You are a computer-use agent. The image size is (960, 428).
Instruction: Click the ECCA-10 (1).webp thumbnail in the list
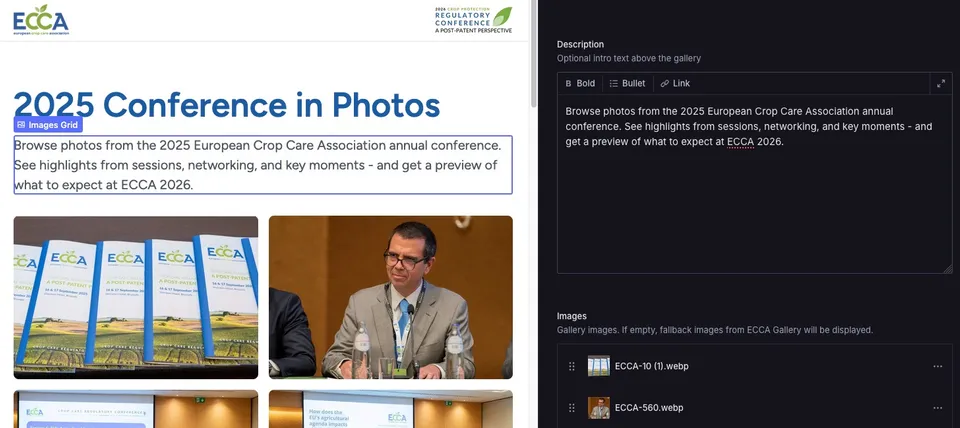pos(599,366)
